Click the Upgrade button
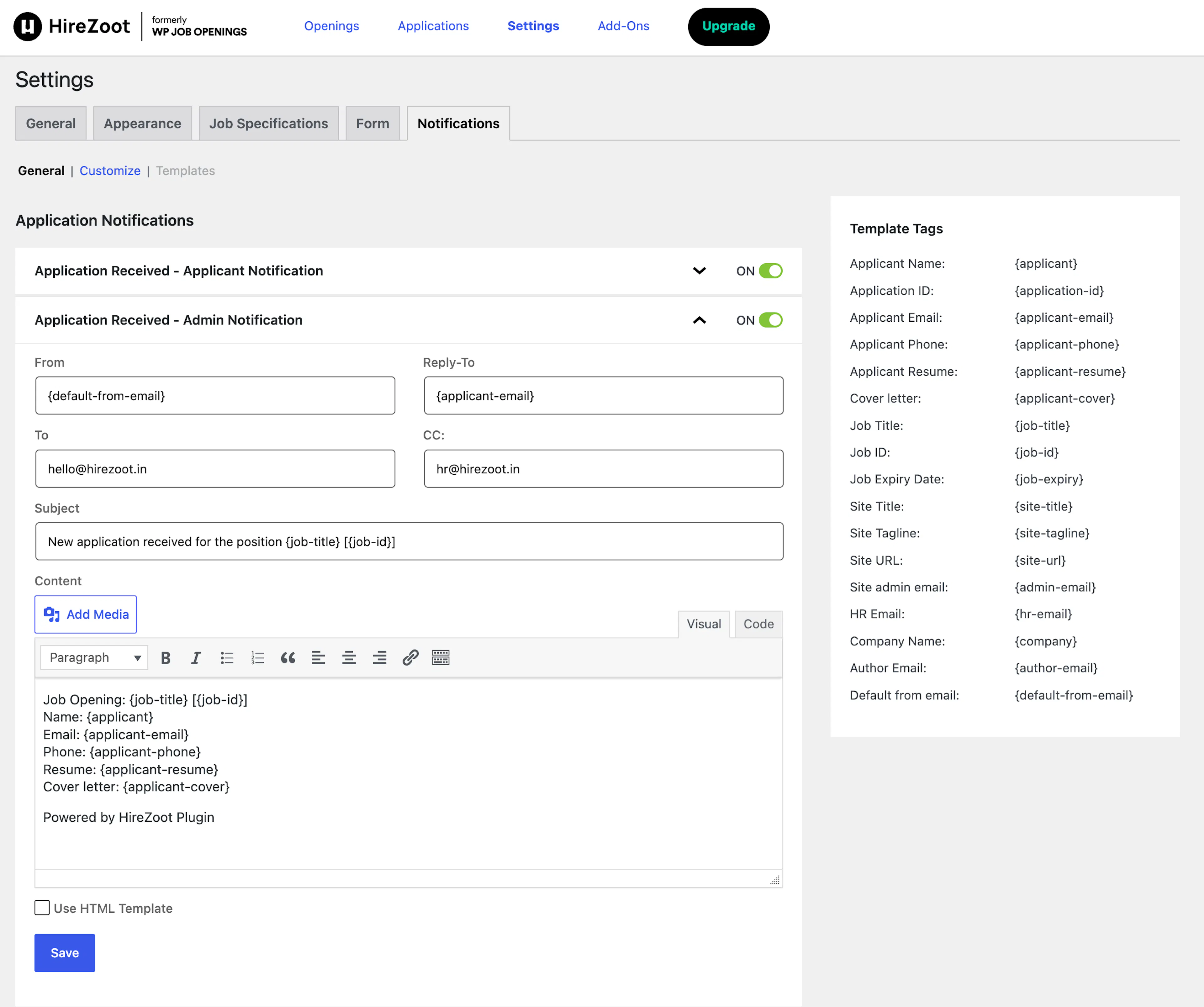The height and width of the screenshot is (1007, 1204). pos(729,26)
